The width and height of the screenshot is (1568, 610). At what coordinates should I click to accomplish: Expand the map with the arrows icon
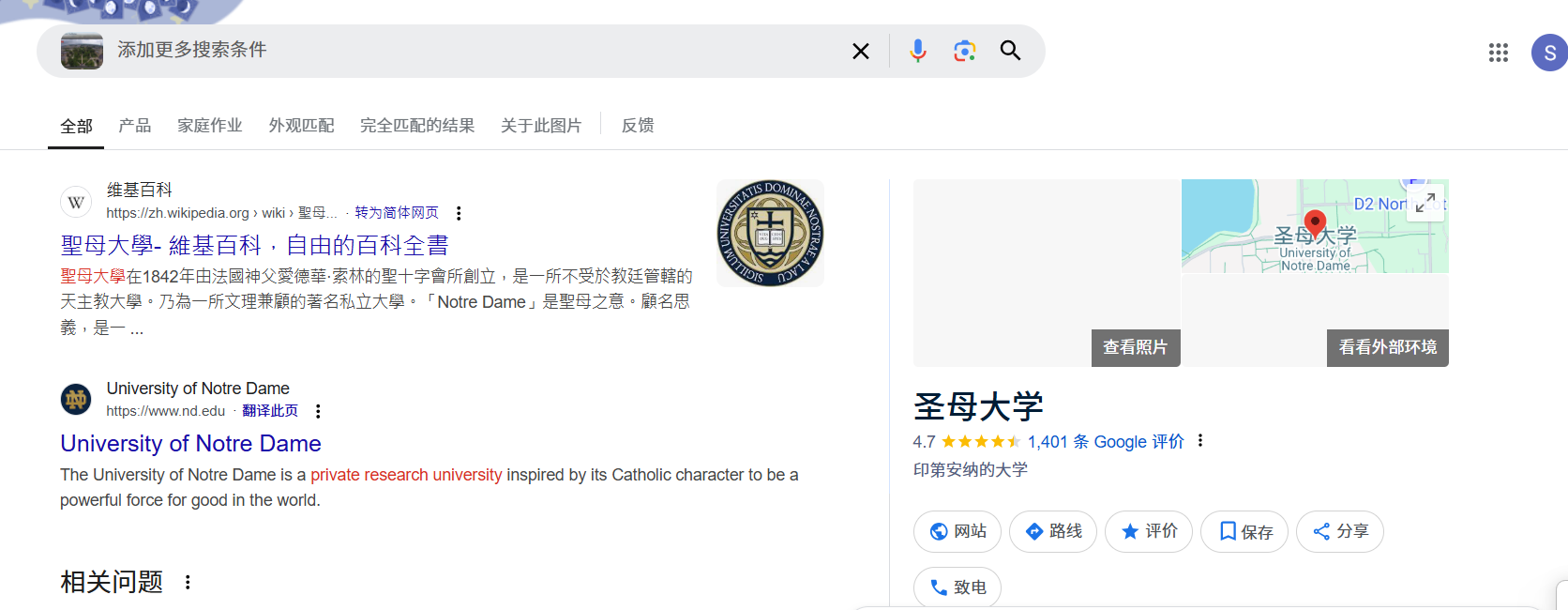click(1425, 203)
